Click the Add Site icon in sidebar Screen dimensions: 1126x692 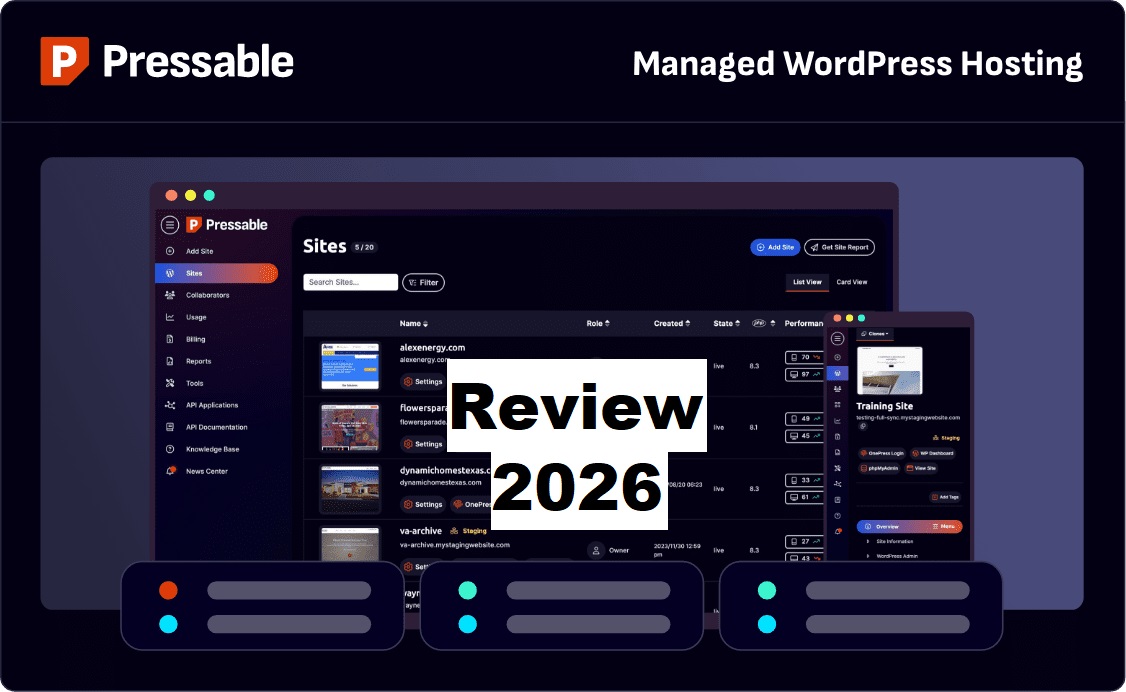click(170, 251)
